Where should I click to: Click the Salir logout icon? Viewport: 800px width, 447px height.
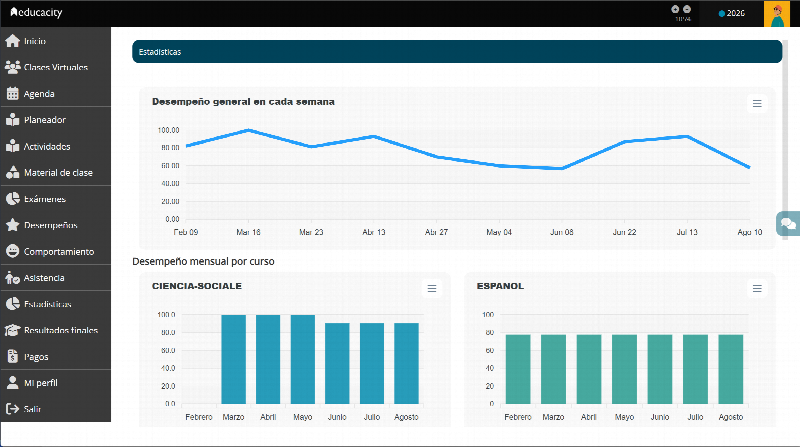point(12,409)
